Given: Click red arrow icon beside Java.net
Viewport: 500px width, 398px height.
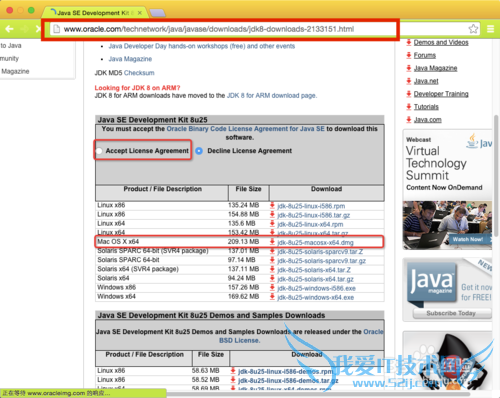Looking at the screenshot, I should pyautogui.click(x=409, y=81).
